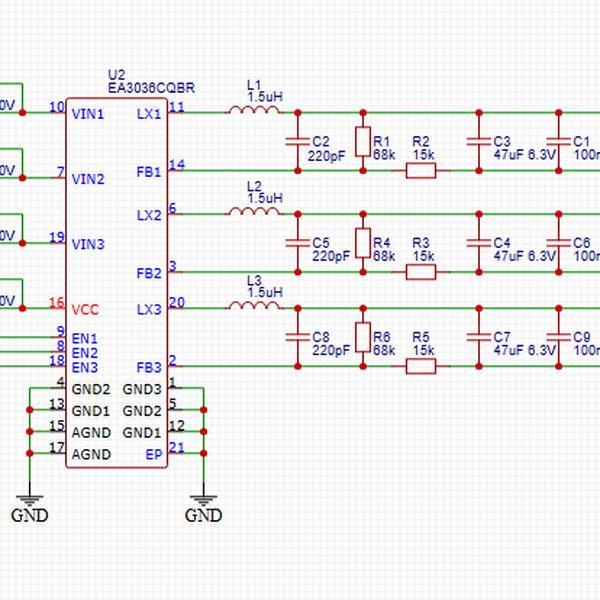Click the 1.5uH value under L3
The width and height of the screenshot is (600, 600).
click(x=265, y=292)
